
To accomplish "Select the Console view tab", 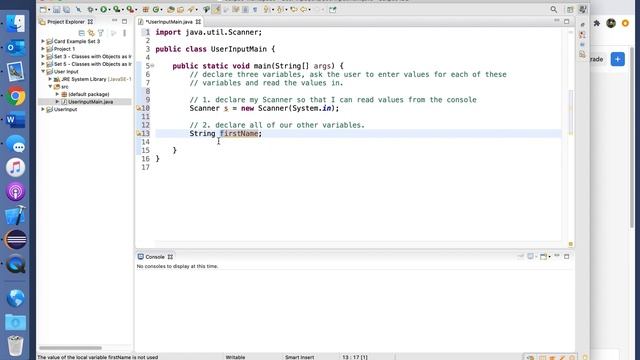I will [155, 257].
